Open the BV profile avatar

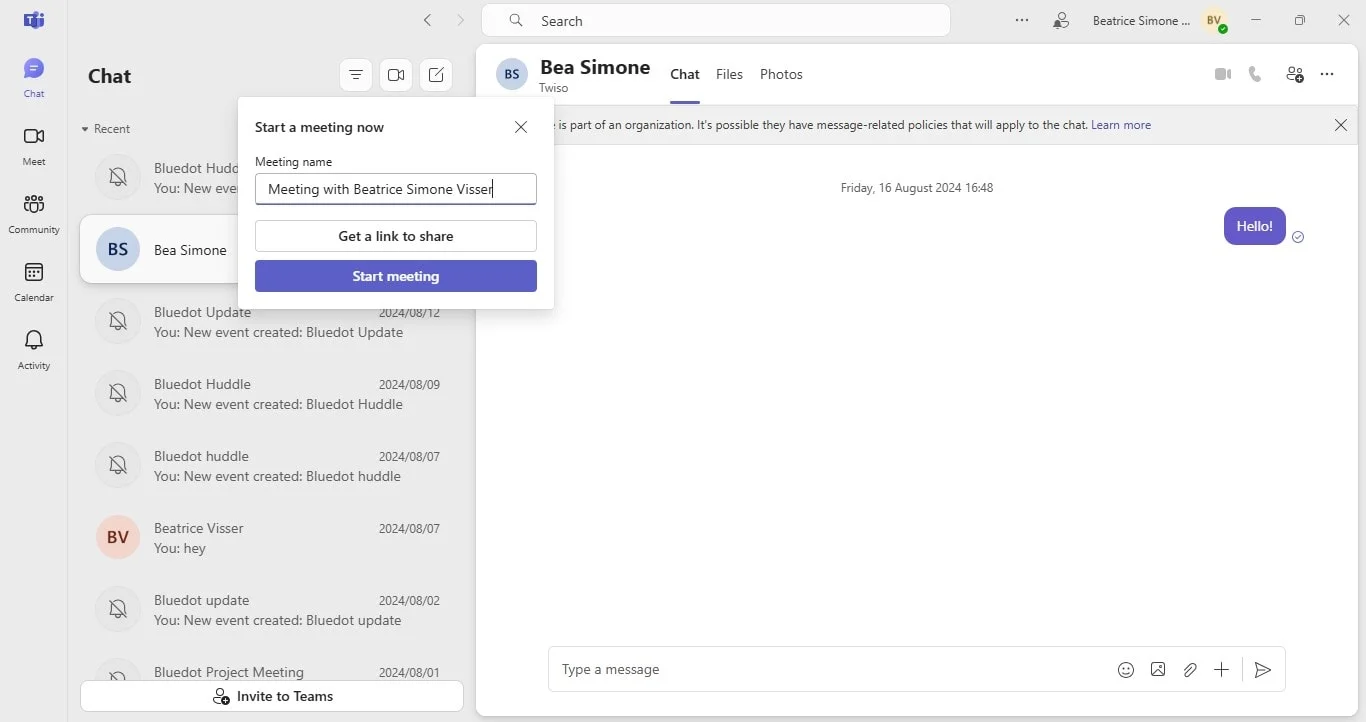coord(1214,20)
